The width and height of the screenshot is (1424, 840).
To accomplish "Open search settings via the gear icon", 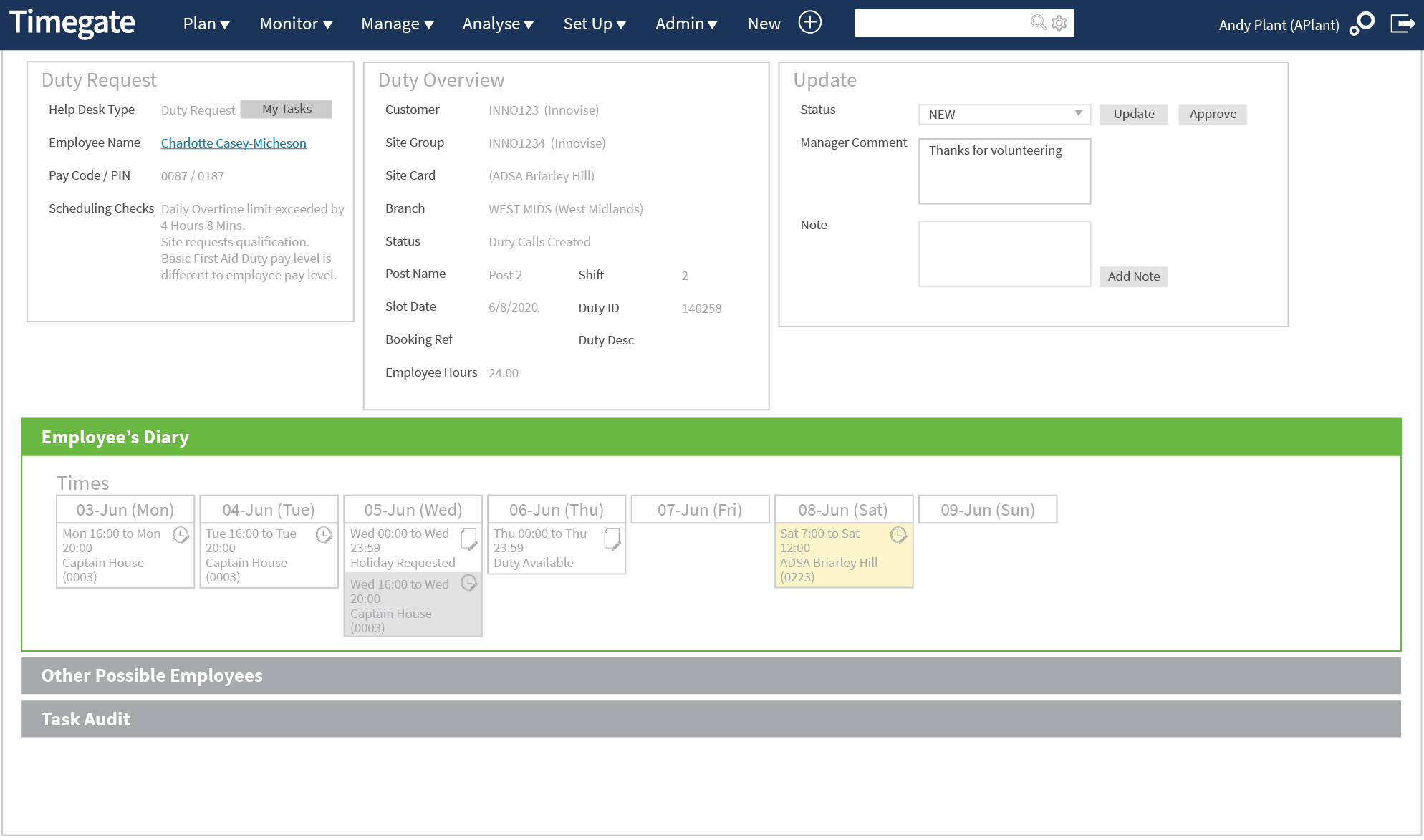I will 1059,22.
